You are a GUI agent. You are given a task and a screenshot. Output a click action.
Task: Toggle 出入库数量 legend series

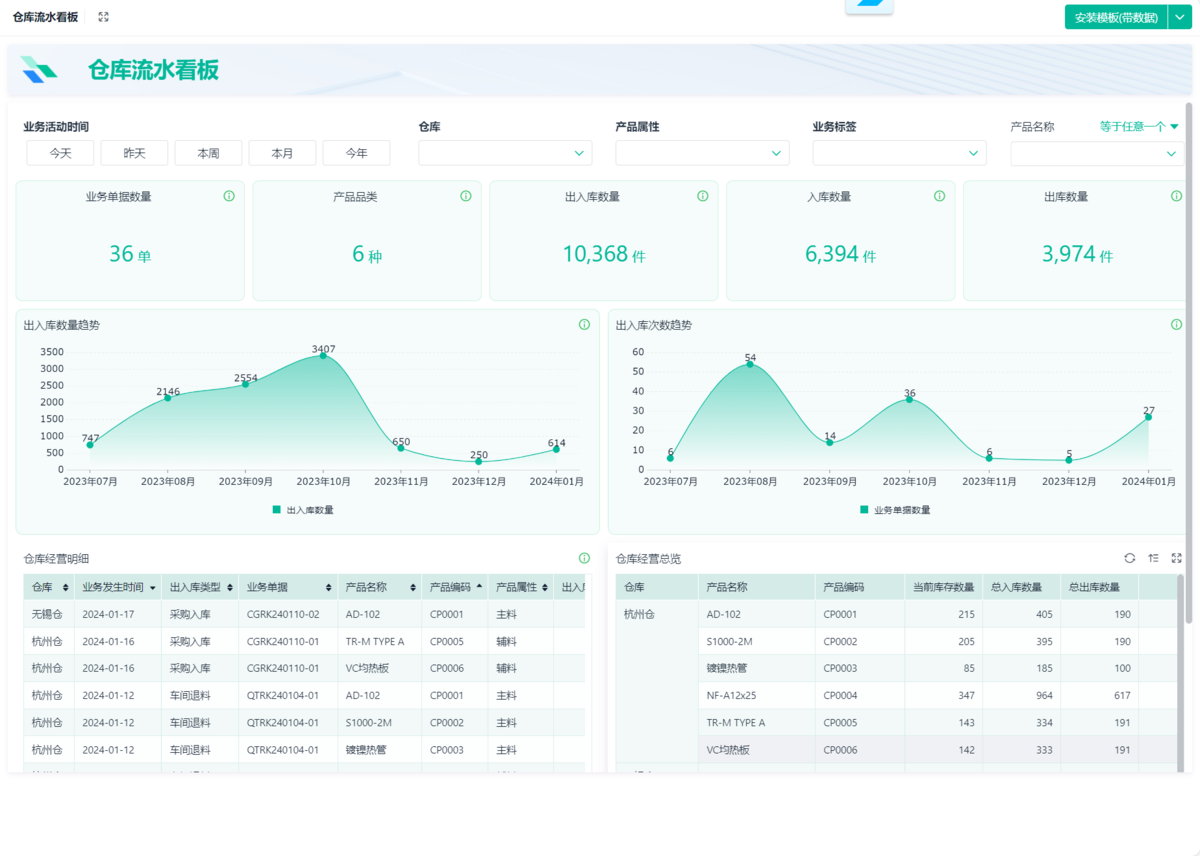(x=303, y=510)
